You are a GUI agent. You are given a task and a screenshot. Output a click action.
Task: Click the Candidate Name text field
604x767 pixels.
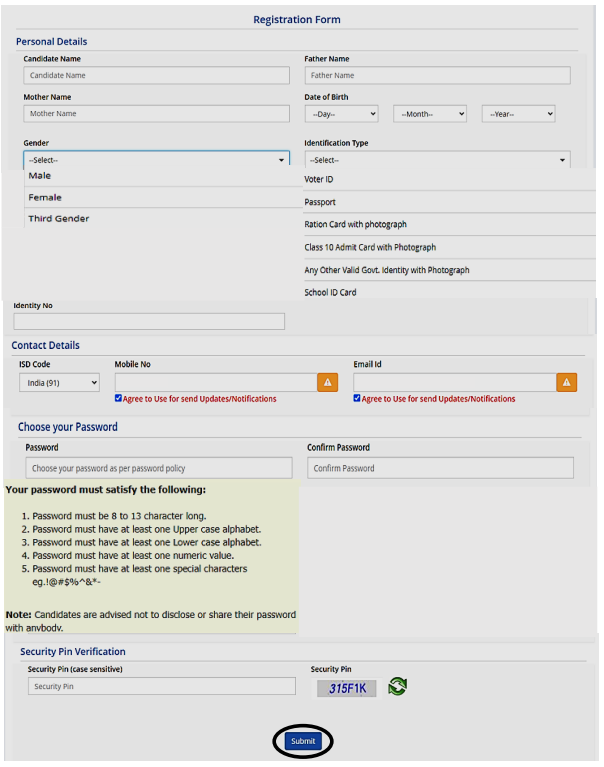156,75
